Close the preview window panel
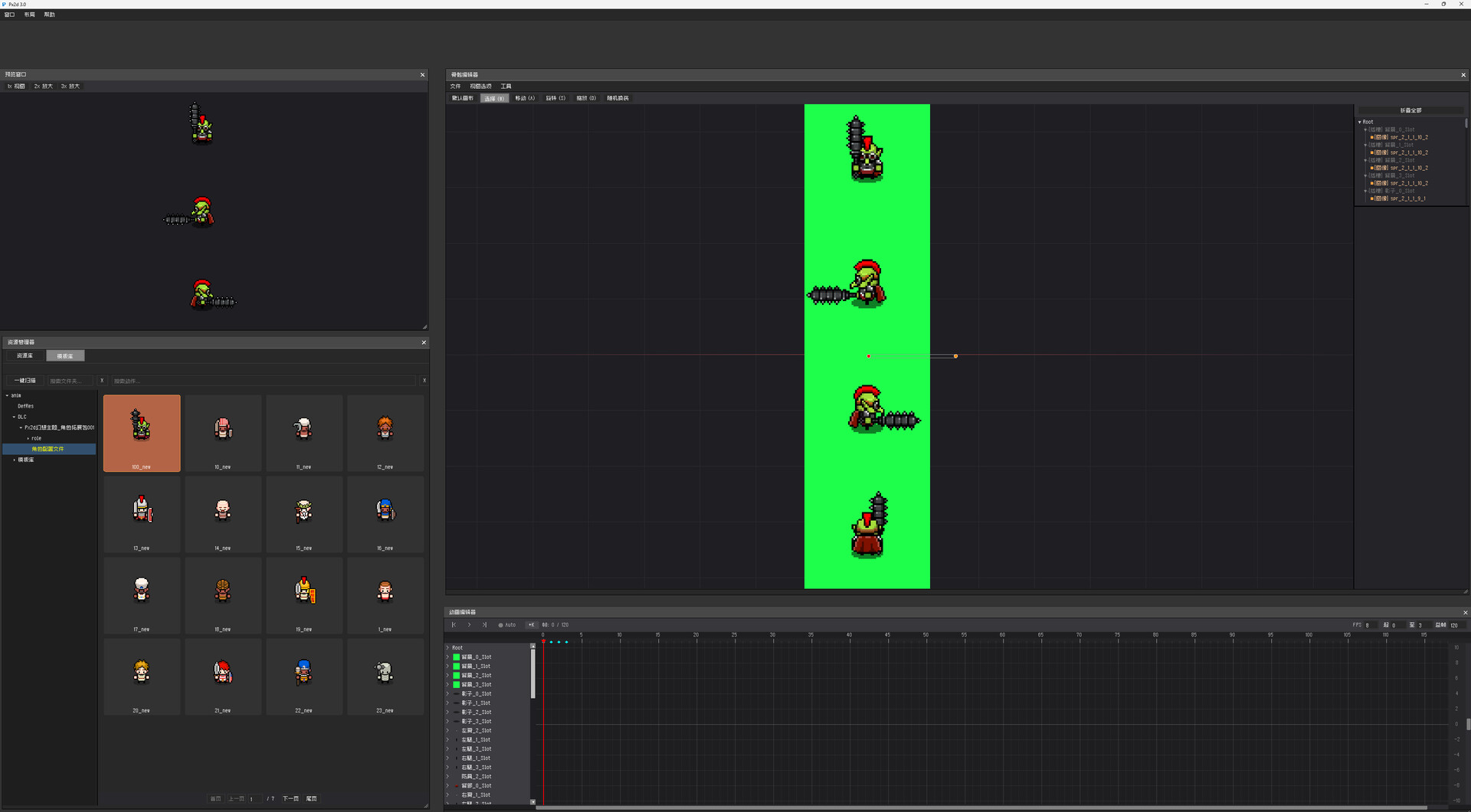This screenshot has height=812, width=1471. pos(422,75)
